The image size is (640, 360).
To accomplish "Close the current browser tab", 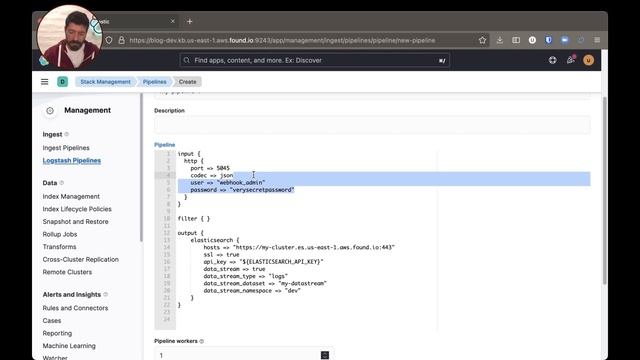I will coord(172,21).
